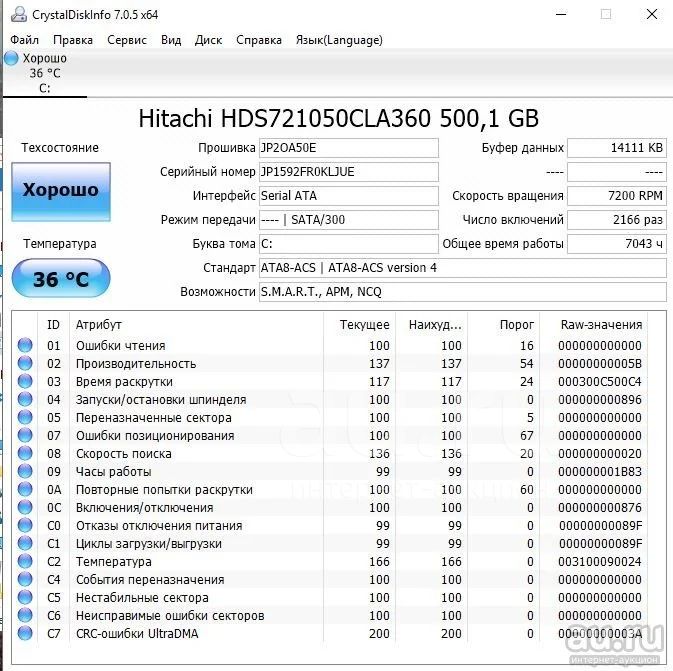Viewport: 673px width, 671px height.
Task: Click status orb beside Переназначенные сектора
Action: (x=25, y=418)
